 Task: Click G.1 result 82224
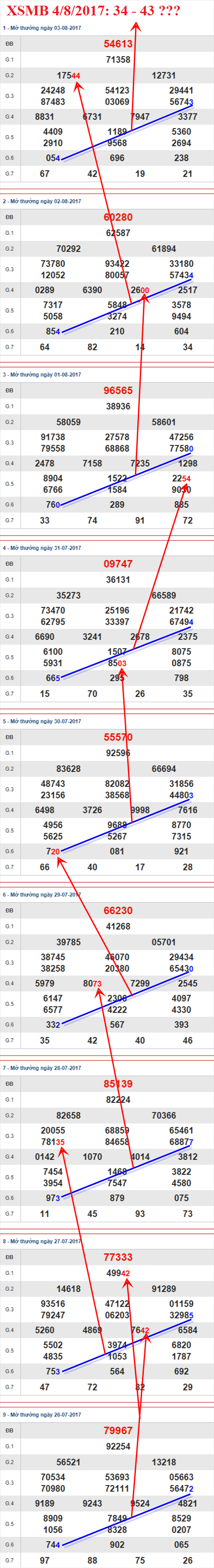pos(118,1099)
